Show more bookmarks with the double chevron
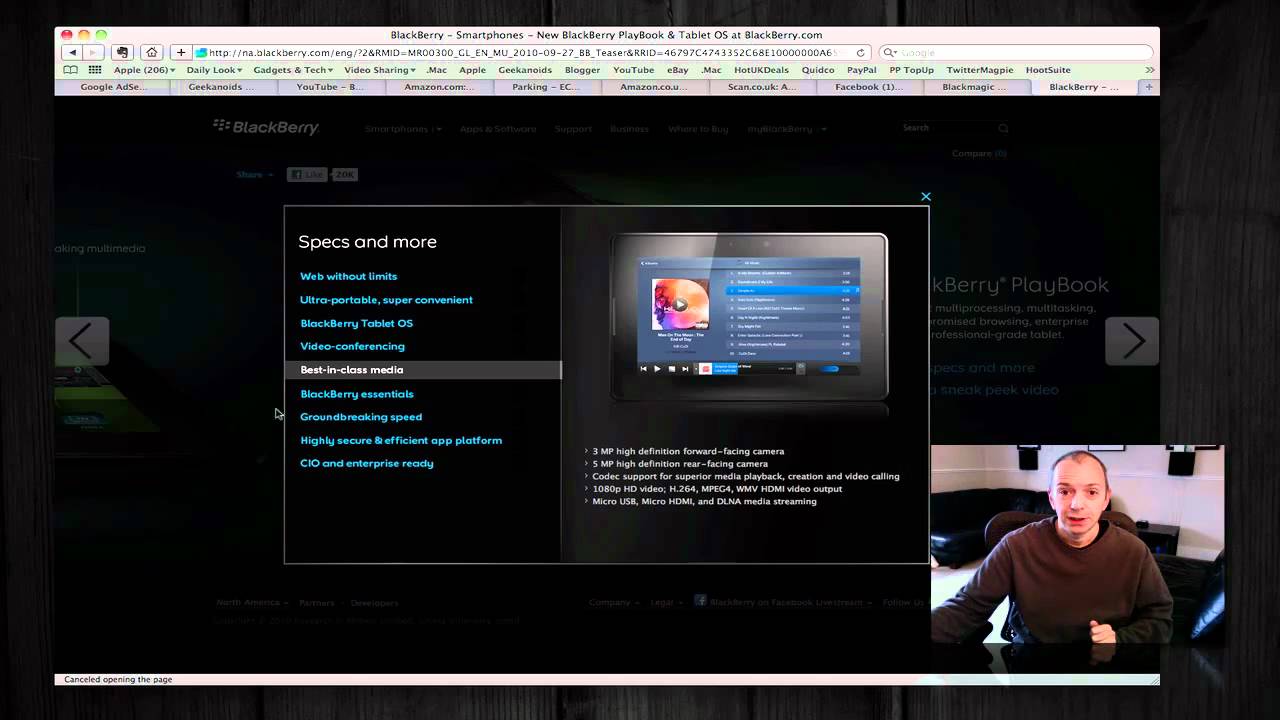 [1150, 70]
